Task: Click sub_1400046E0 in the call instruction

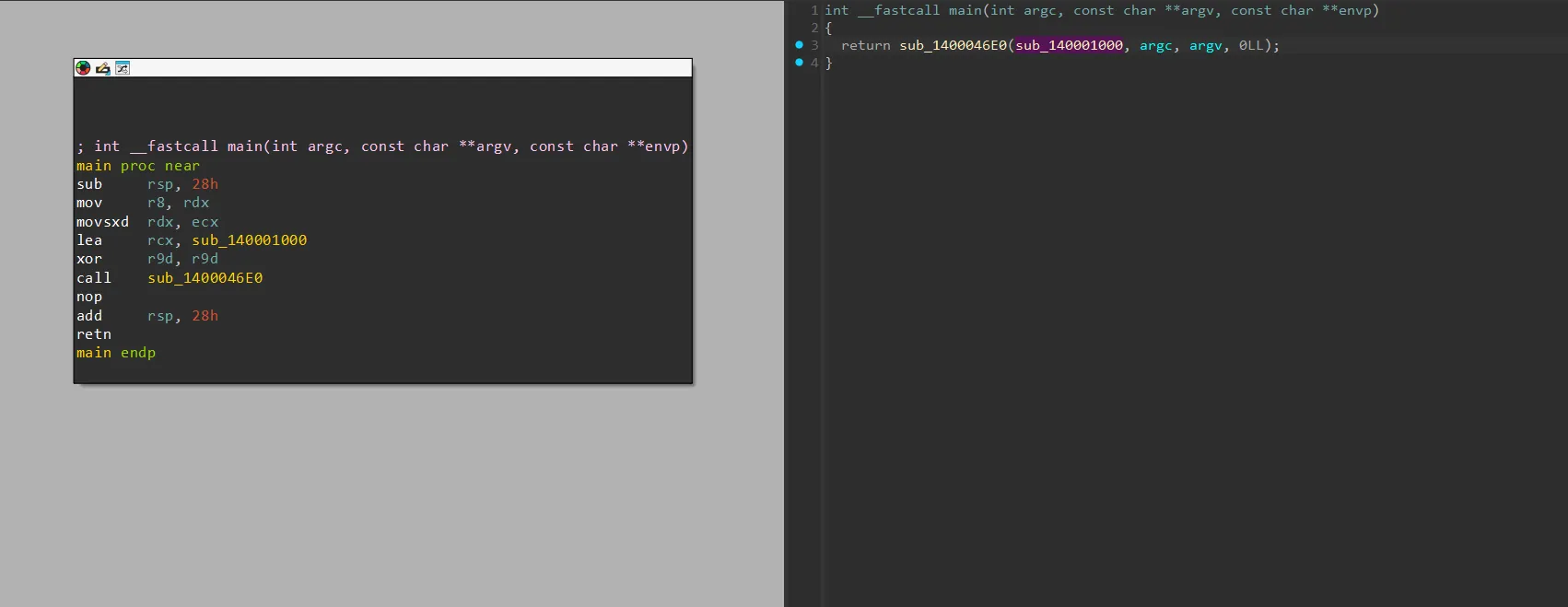Action: tap(205, 278)
